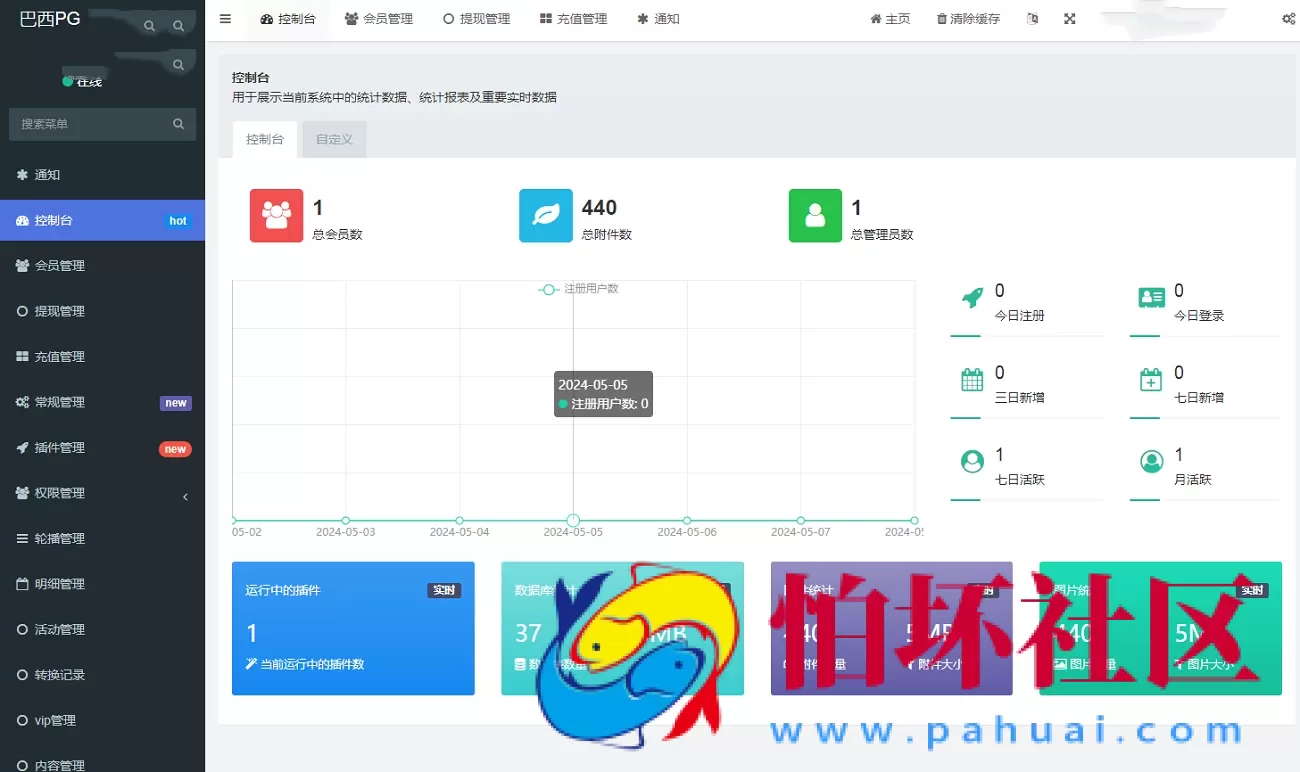Image resolution: width=1300 pixels, height=772 pixels.
Task: Open the settings gear at top right
Action: (1288, 18)
